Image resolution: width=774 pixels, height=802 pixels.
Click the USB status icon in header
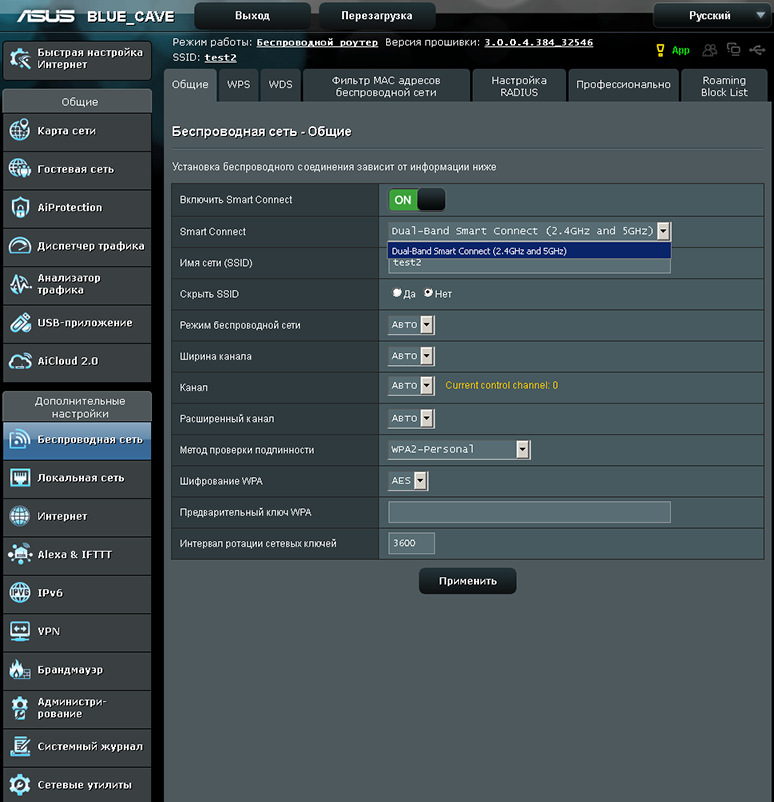(757, 50)
